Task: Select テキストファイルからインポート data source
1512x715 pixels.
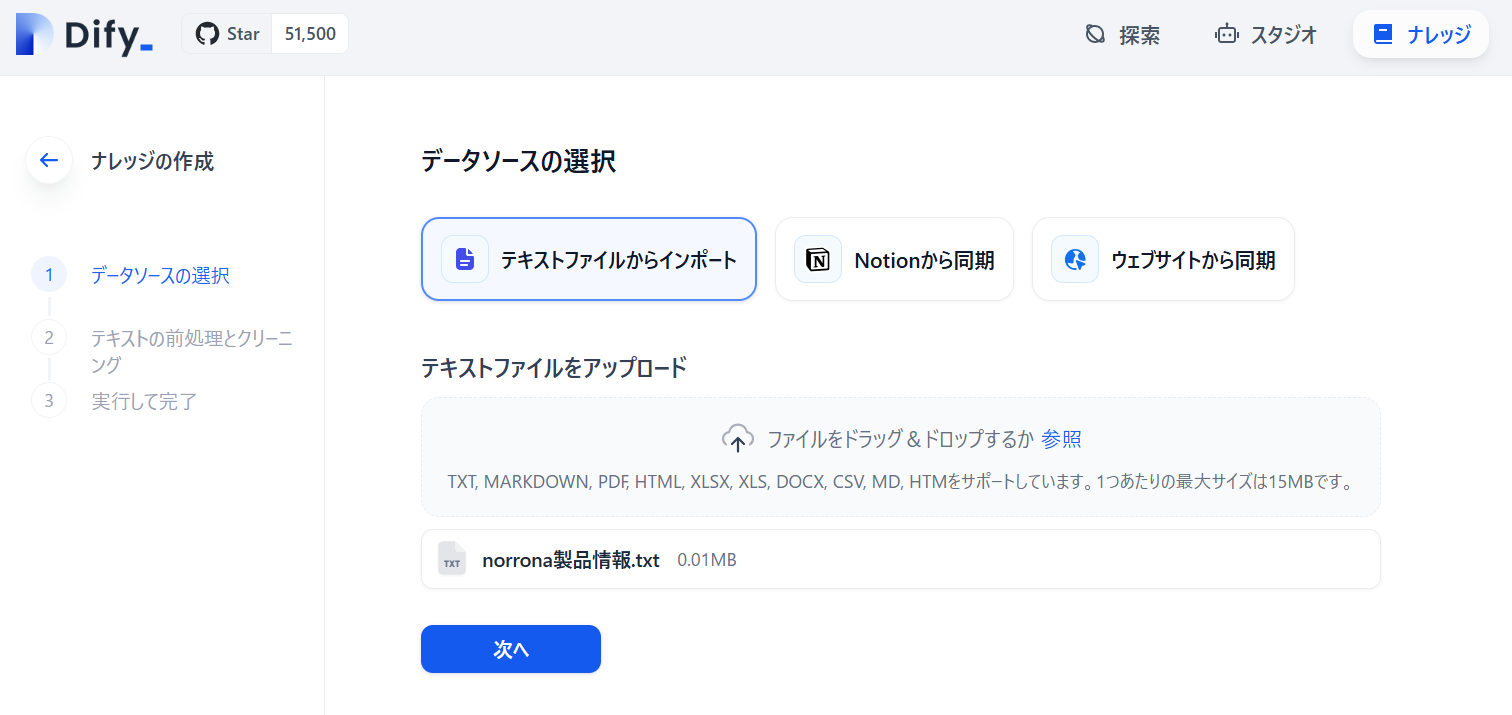Action: [589, 259]
